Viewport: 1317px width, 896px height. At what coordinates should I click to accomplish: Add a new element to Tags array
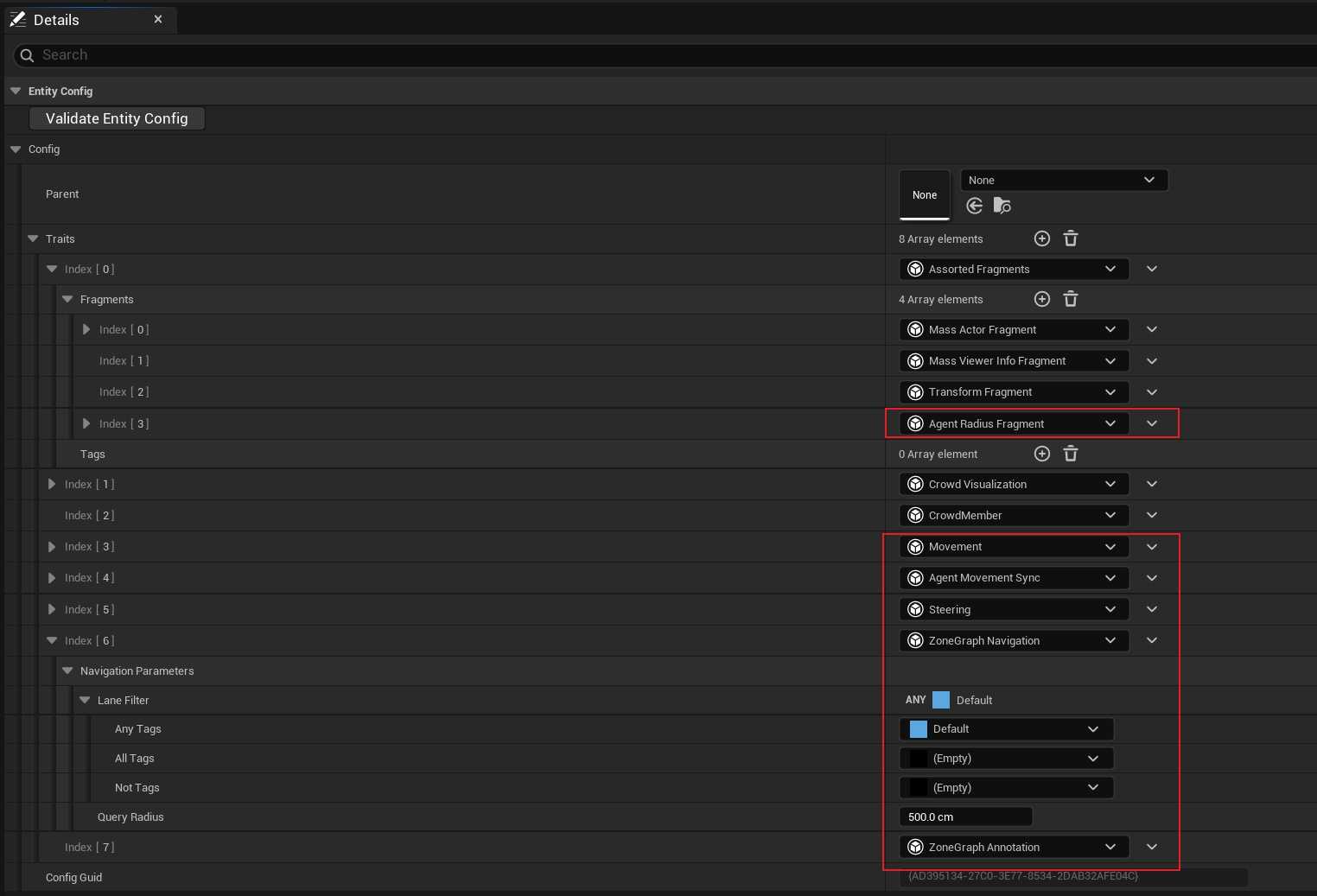[1042, 454]
